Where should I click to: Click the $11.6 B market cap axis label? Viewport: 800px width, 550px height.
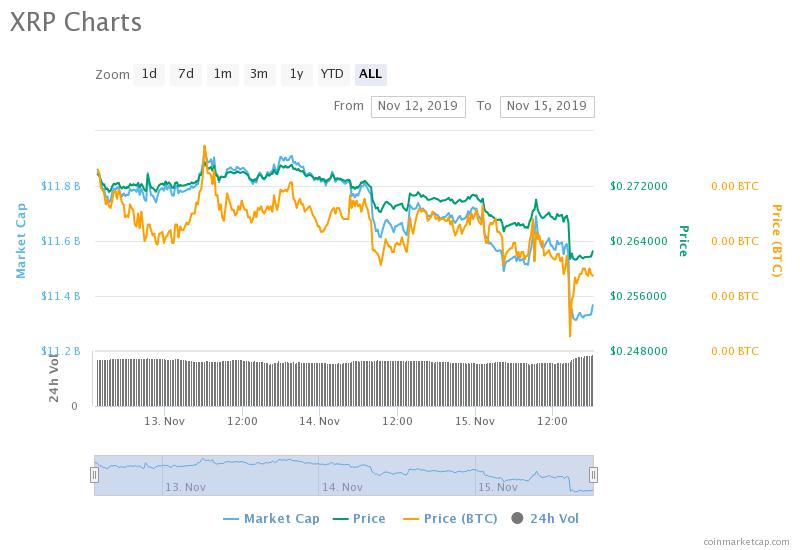[x=61, y=241]
